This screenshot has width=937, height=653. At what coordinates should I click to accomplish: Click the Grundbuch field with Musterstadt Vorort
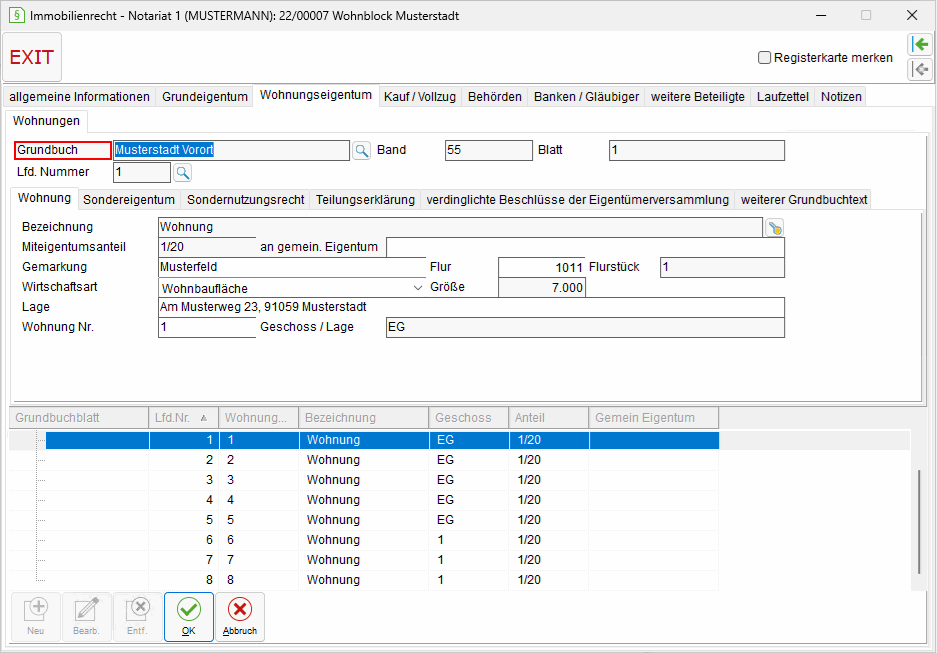pos(231,150)
